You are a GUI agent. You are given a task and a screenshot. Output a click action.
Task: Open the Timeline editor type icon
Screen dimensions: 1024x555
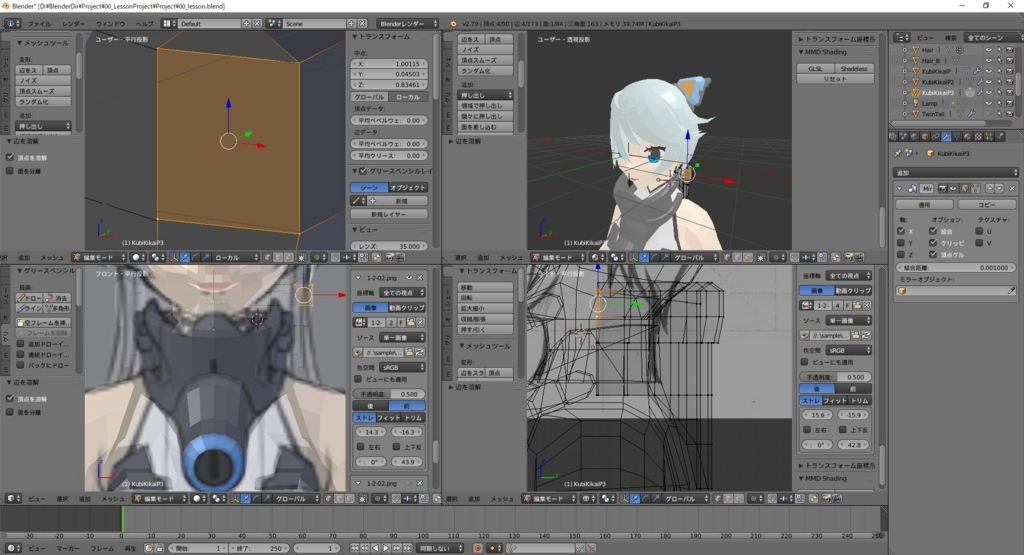pos(12,548)
